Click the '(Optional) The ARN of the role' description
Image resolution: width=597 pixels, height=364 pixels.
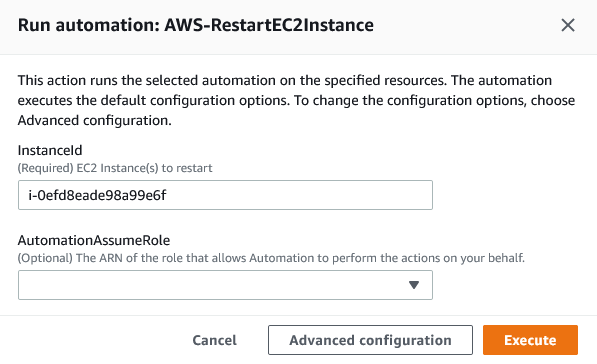coord(271,258)
